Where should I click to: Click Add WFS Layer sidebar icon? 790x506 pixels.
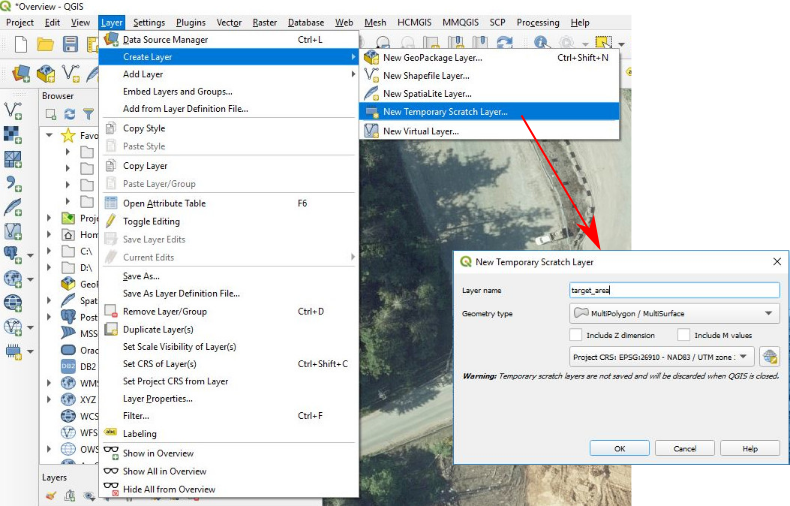coord(13,327)
